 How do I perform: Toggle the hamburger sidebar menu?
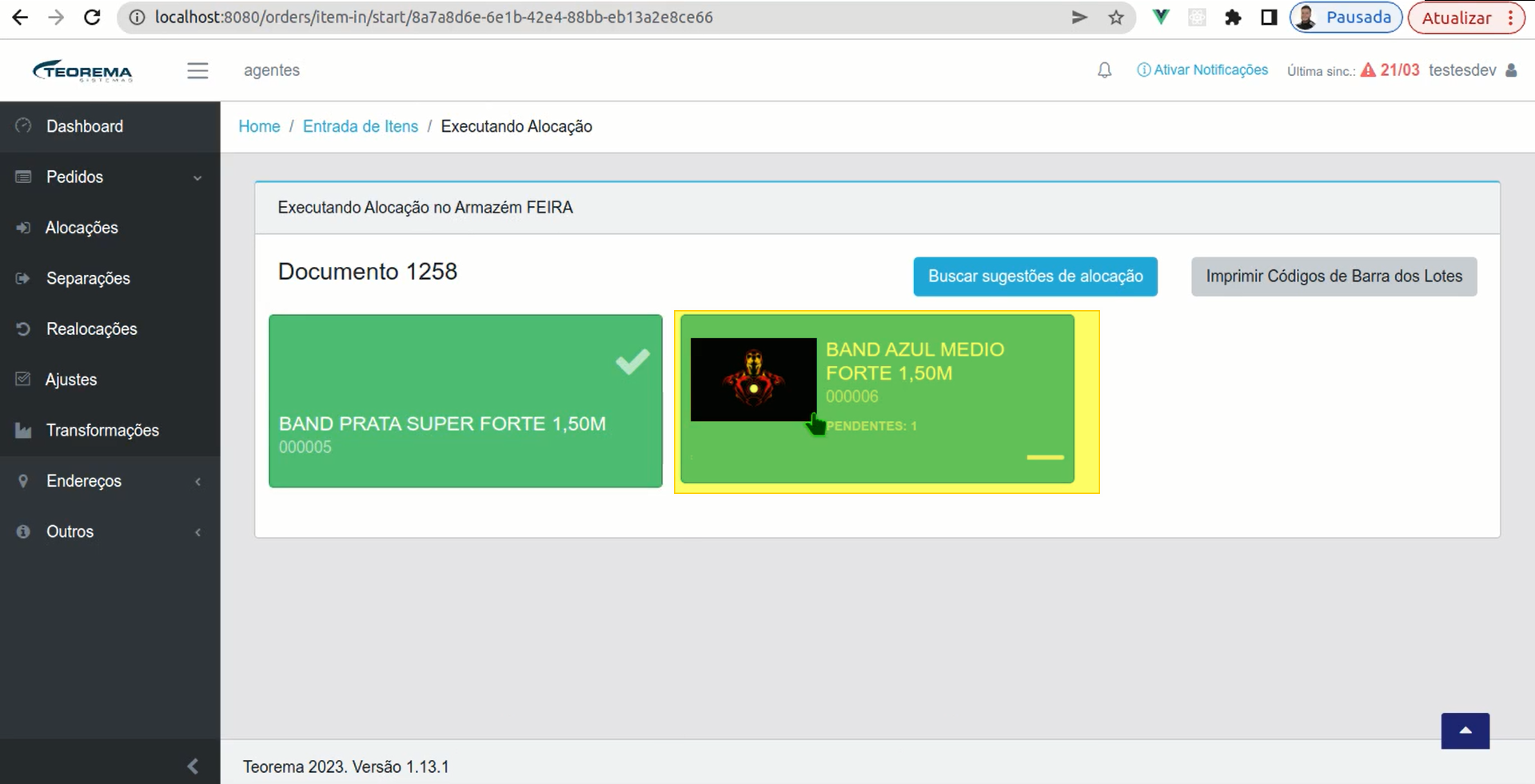[x=197, y=70]
